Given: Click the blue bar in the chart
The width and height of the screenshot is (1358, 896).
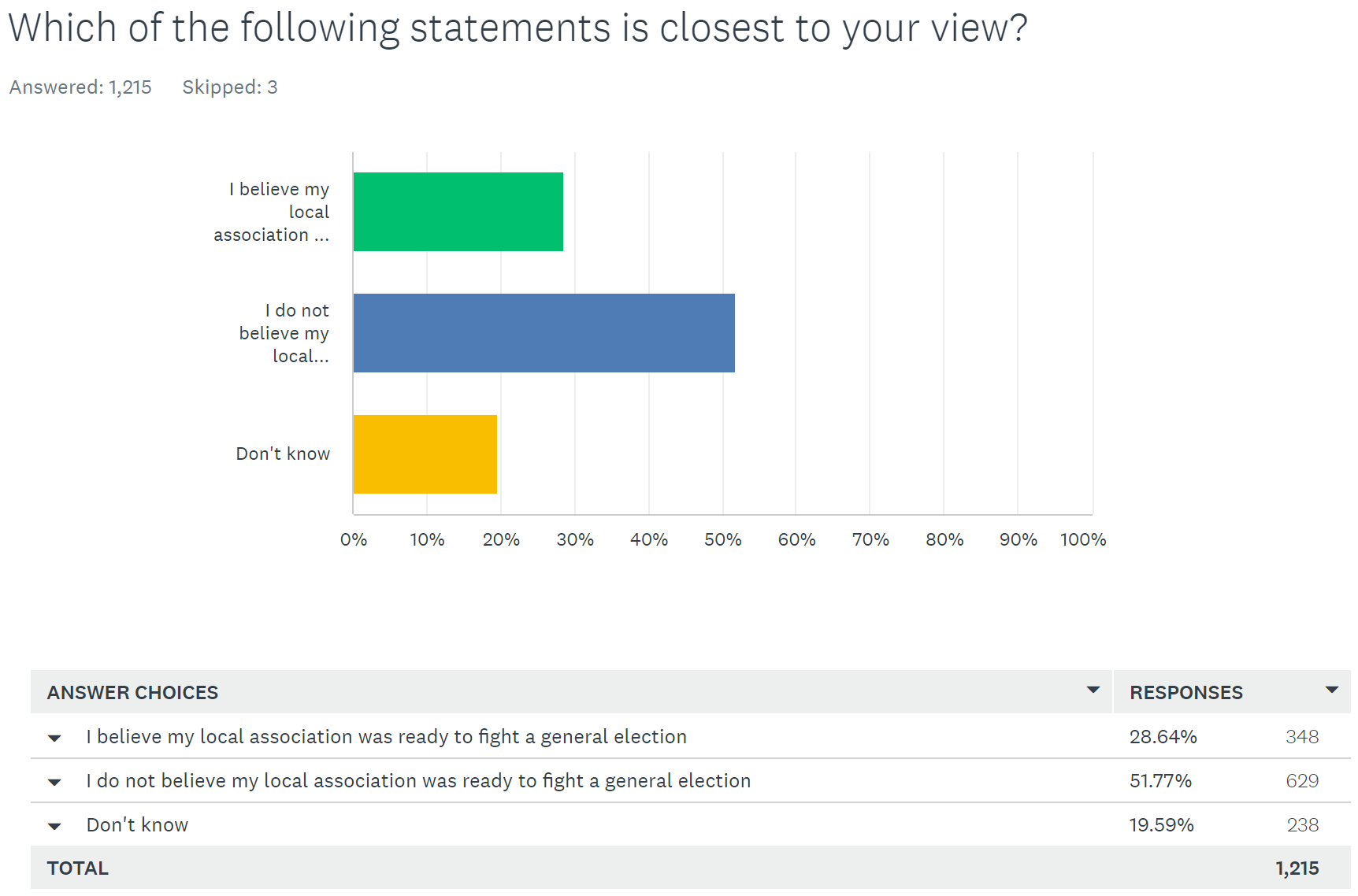Looking at the screenshot, I should coord(544,333).
